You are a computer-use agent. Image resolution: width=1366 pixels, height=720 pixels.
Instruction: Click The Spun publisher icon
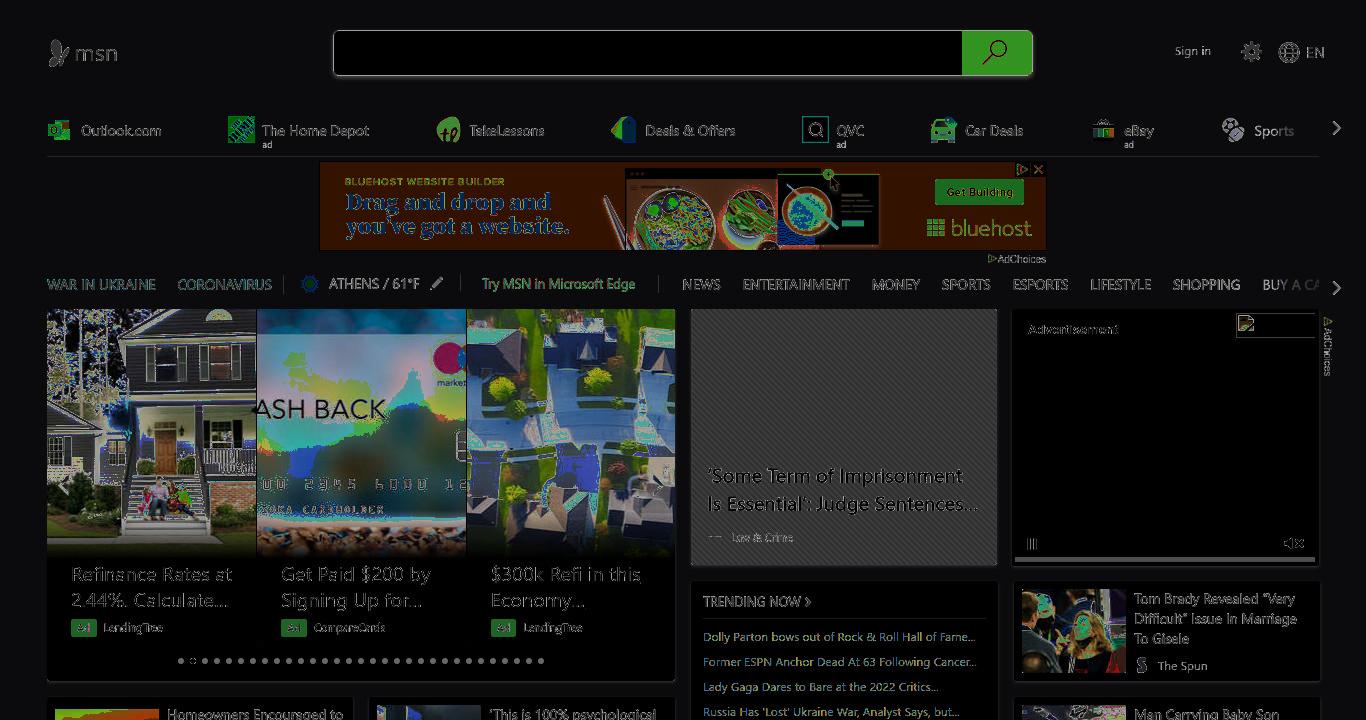click(1142, 665)
